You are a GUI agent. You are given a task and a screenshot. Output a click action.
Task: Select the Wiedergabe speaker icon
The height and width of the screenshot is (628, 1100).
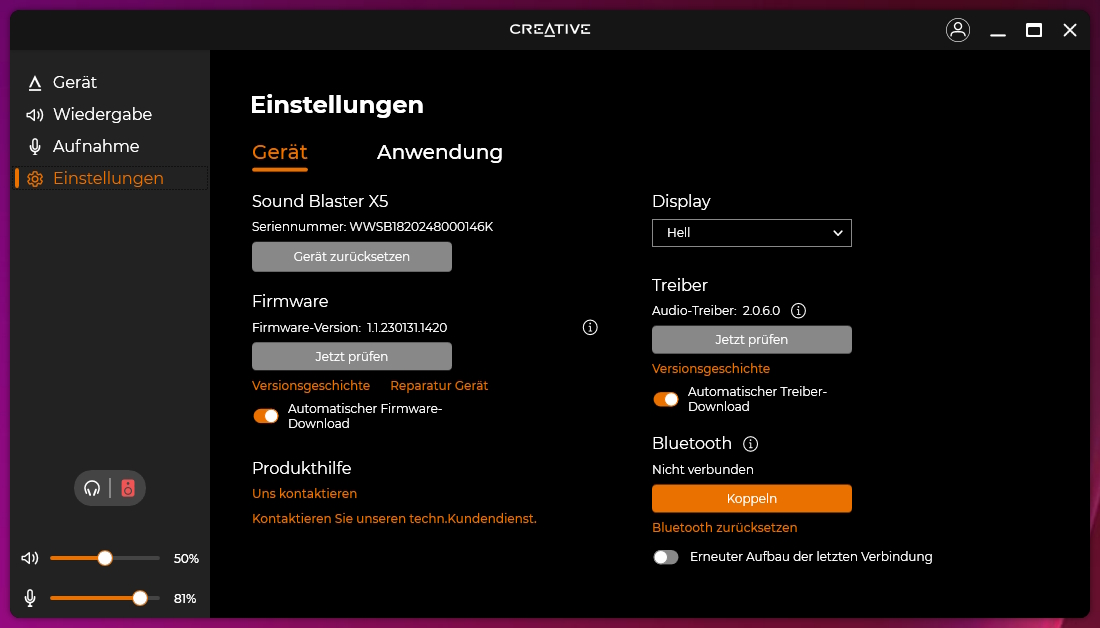33,114
